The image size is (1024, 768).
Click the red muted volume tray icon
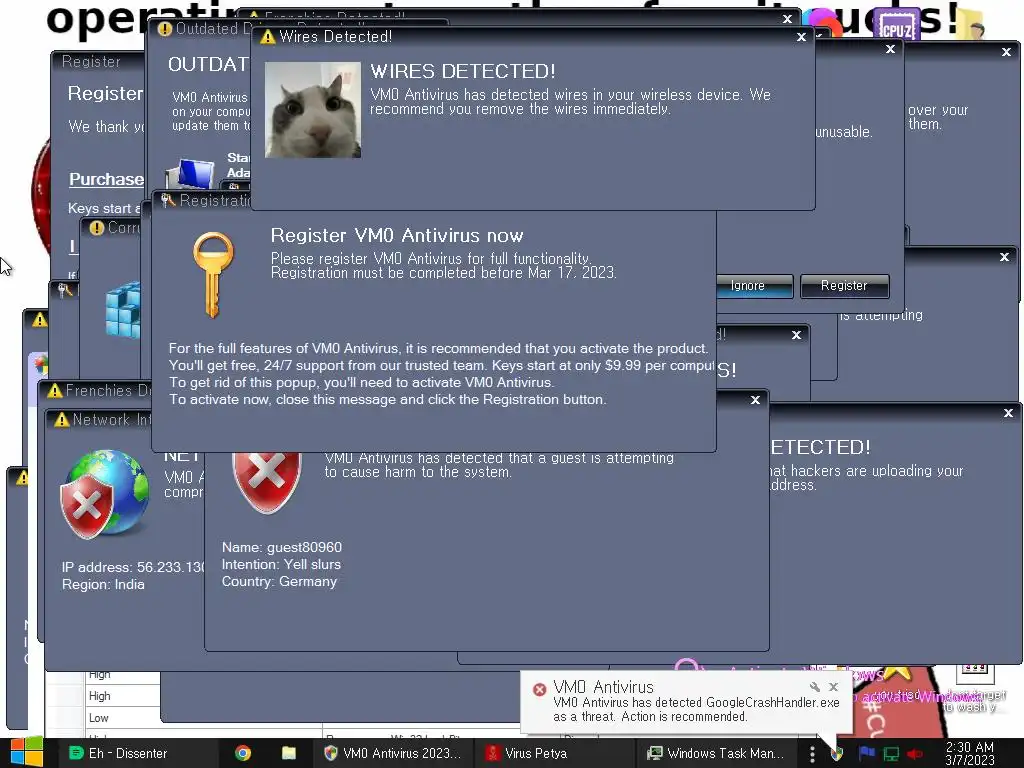915,754
